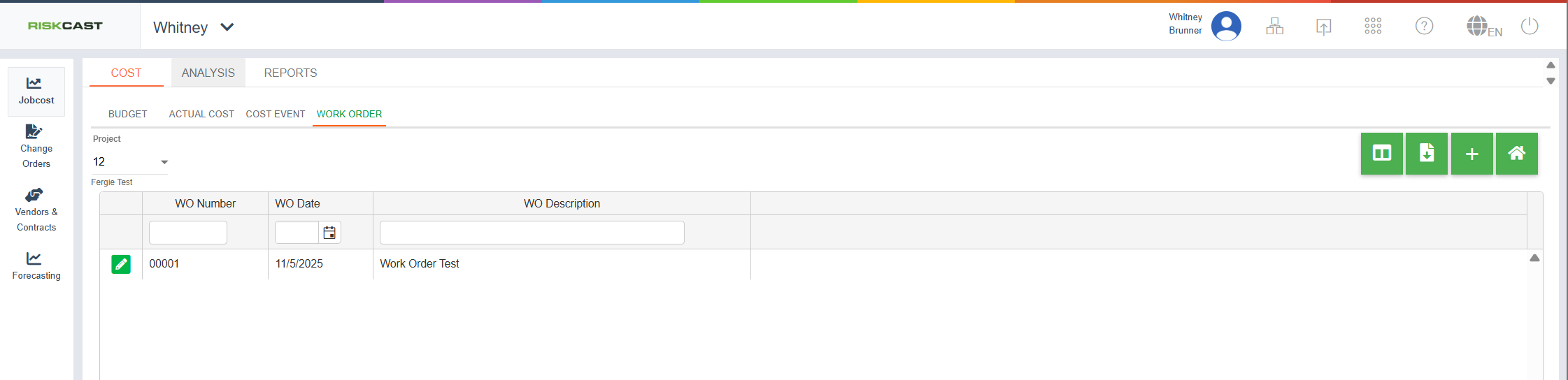Select the ACTUAL COST sub-tab
This screenshot has width=1568, height=380.
point(201,114)
